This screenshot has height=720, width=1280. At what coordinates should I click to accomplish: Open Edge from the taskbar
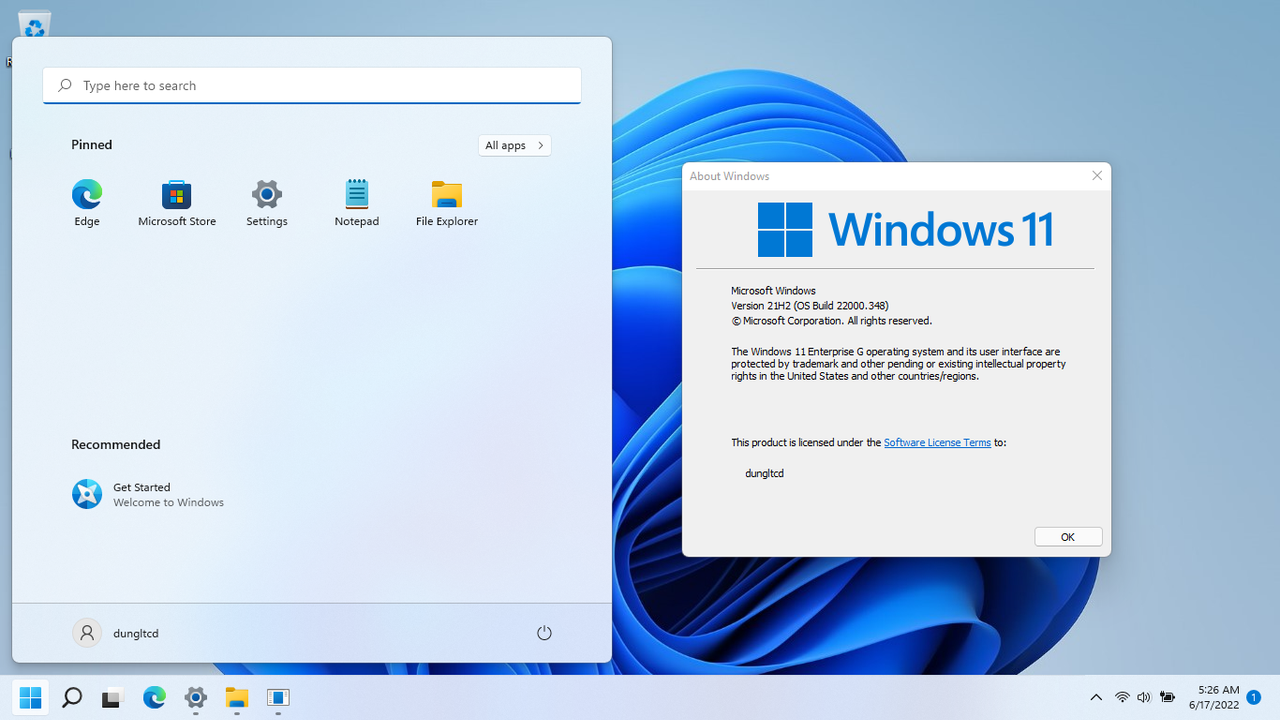tap(154, 697)
